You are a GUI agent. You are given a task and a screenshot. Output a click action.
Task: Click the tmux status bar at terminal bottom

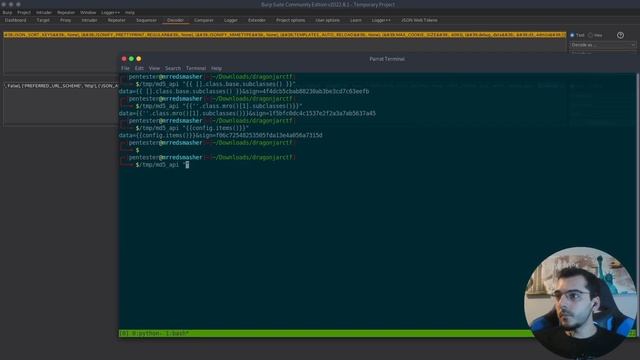(325, 333)
